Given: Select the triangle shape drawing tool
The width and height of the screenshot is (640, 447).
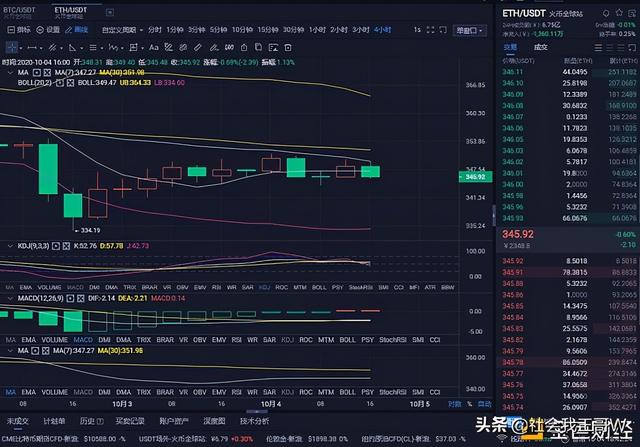Looking at the screenshot, I should tap(72, 48).
